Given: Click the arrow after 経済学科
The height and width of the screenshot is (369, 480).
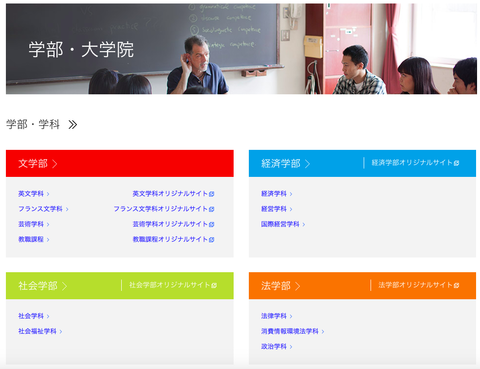Looking at the screenshot, I should (x=291, y=194).
